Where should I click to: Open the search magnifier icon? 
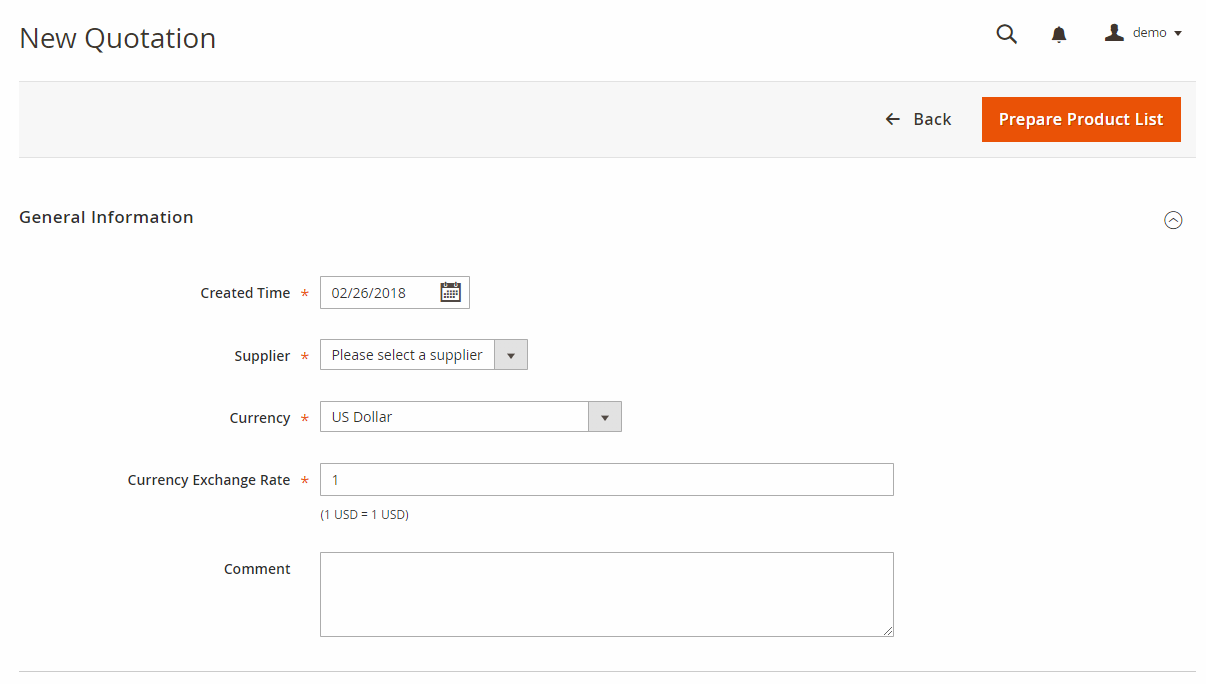[x=1007, y=34]
